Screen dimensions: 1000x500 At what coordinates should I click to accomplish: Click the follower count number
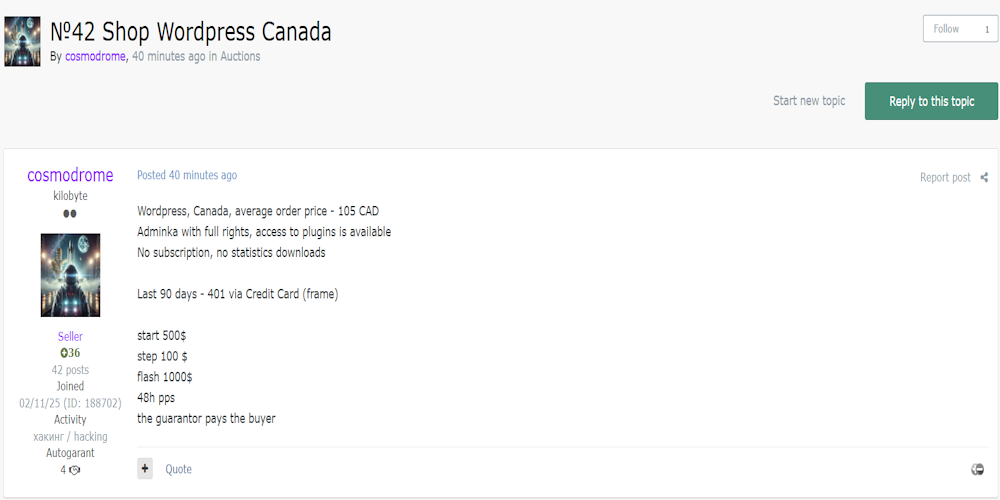(986, 29)
